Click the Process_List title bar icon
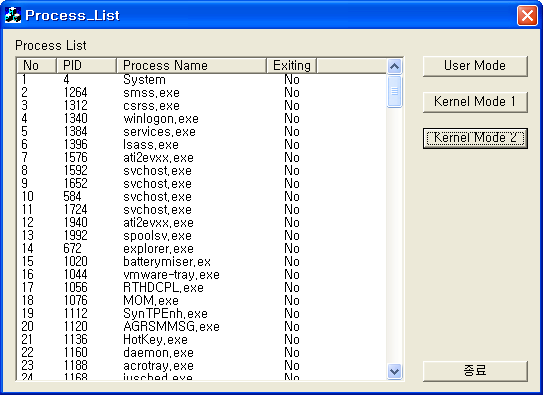 click(13, 15)
